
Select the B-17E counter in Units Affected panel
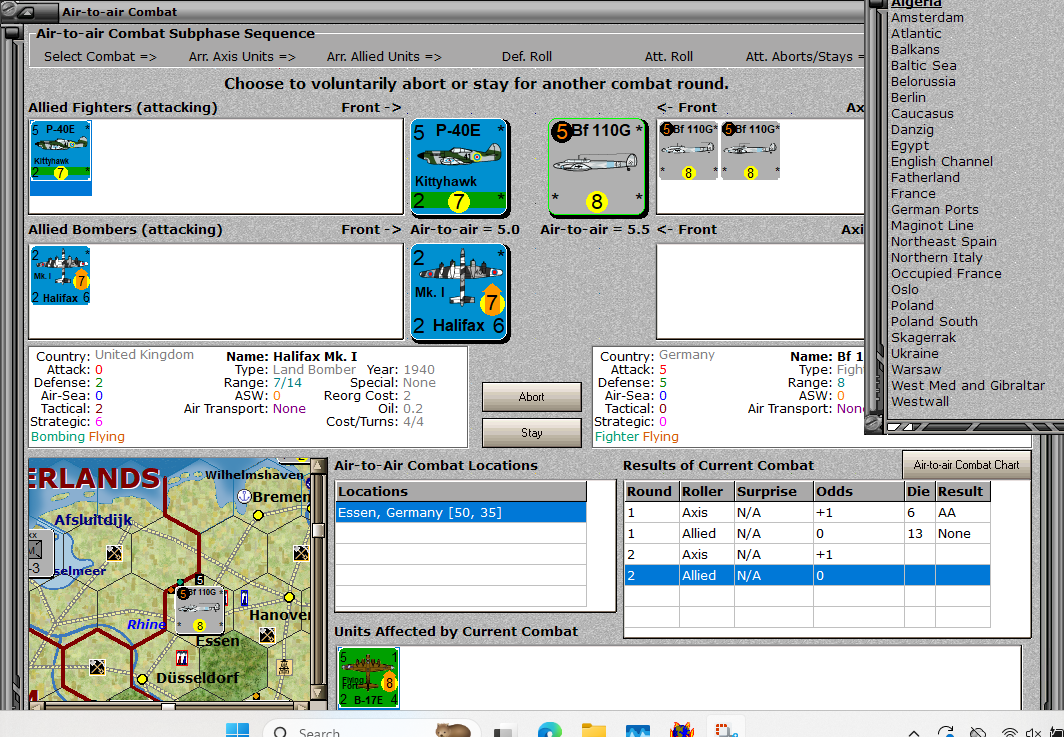368,678
